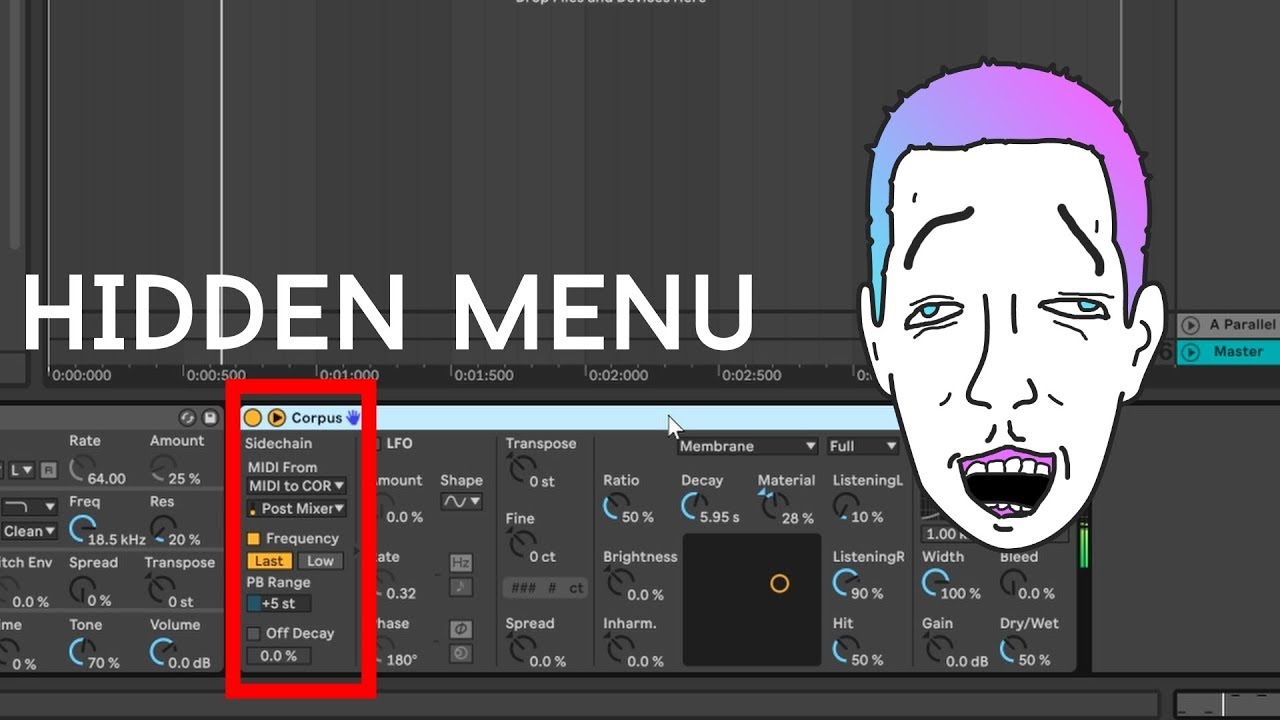Click the Freq 18.5 kHz knob

click(82, 527)
